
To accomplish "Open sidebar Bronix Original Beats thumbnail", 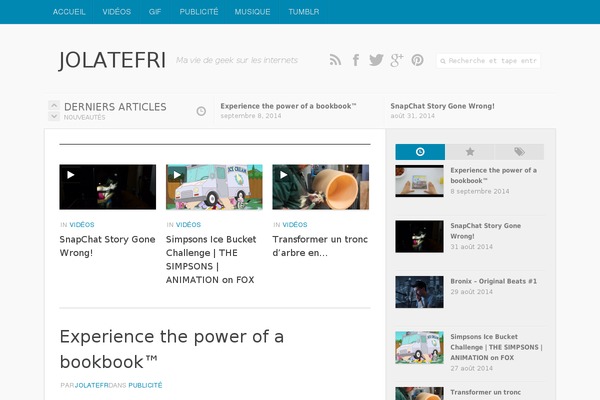I will click(419, 292).
